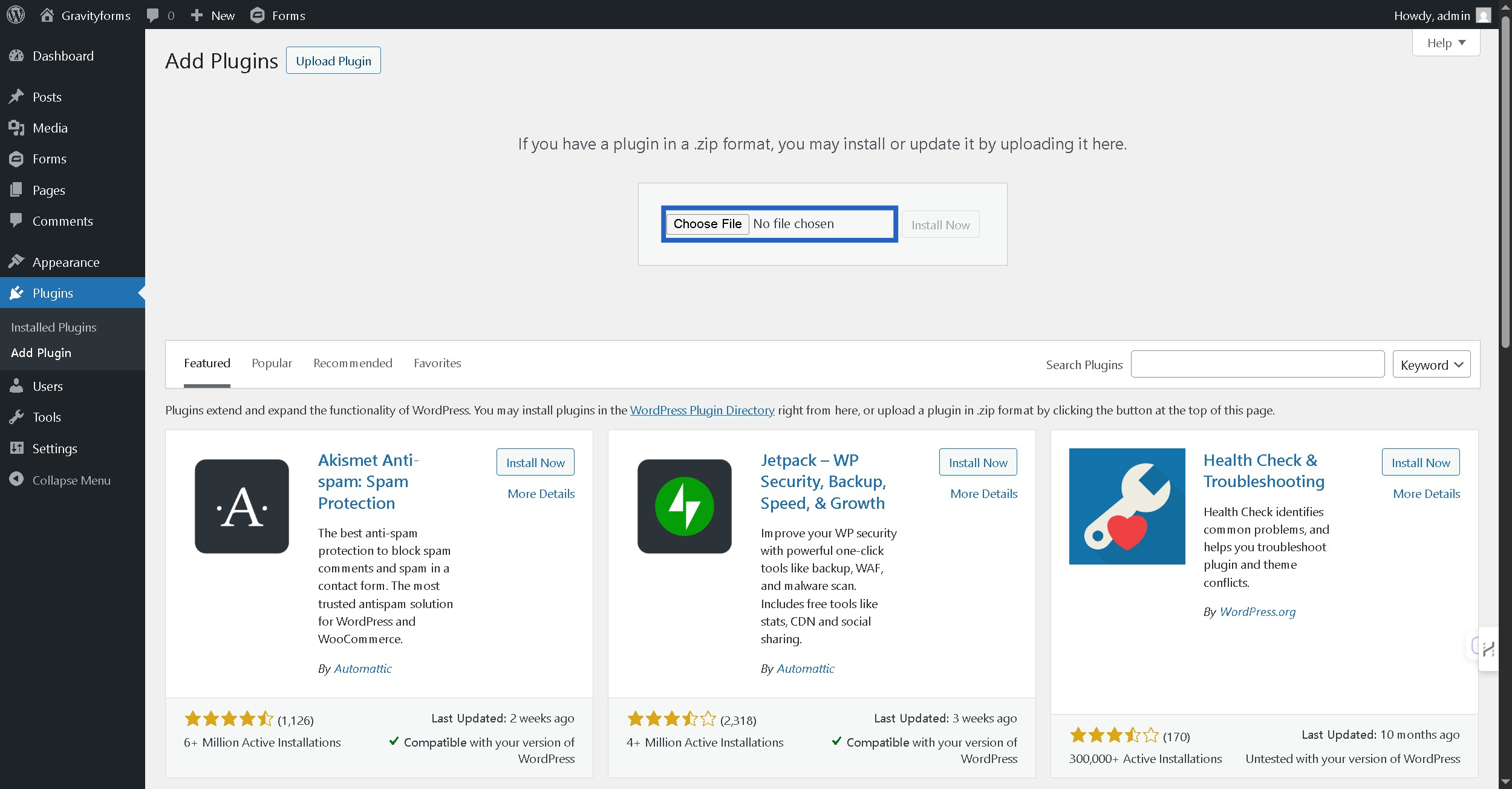Install Jetpack with Install Now button
The height and width of the screenshot is (789, 1512).
[978, 462]
